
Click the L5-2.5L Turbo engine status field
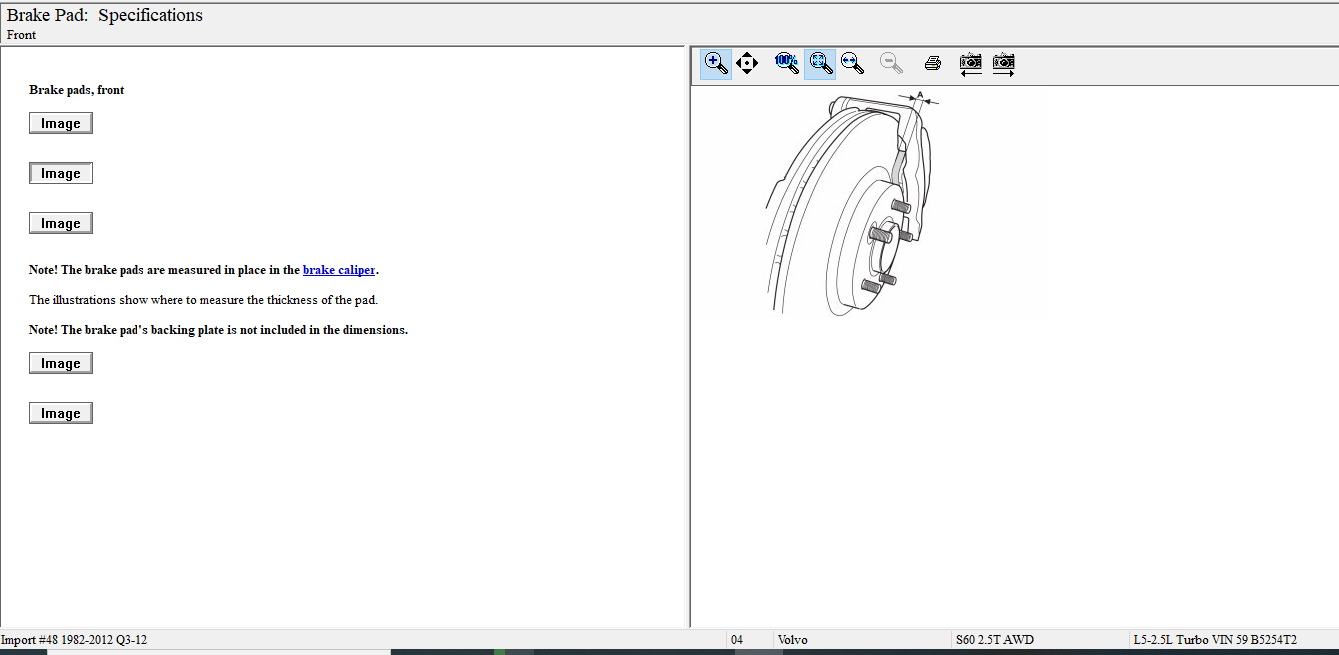pos(1214,640)
